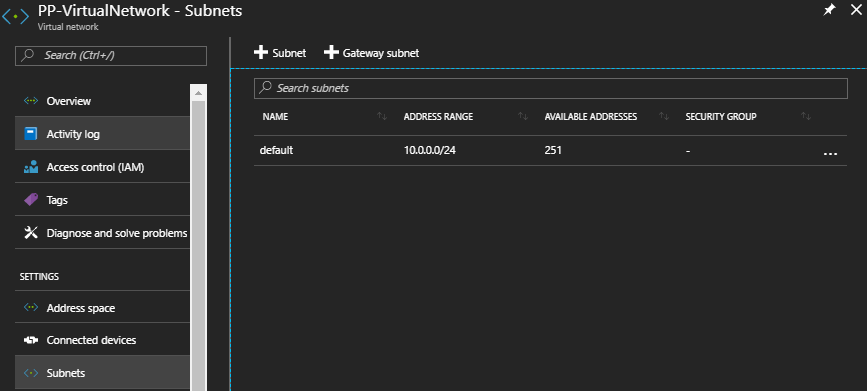Click the Connected devices icon
This screenshot has height=391, width=867.
(x=30, y=340)
